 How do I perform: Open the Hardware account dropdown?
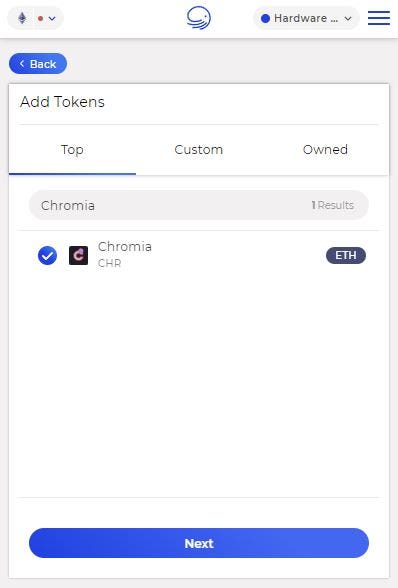click(x=306, y=18)
